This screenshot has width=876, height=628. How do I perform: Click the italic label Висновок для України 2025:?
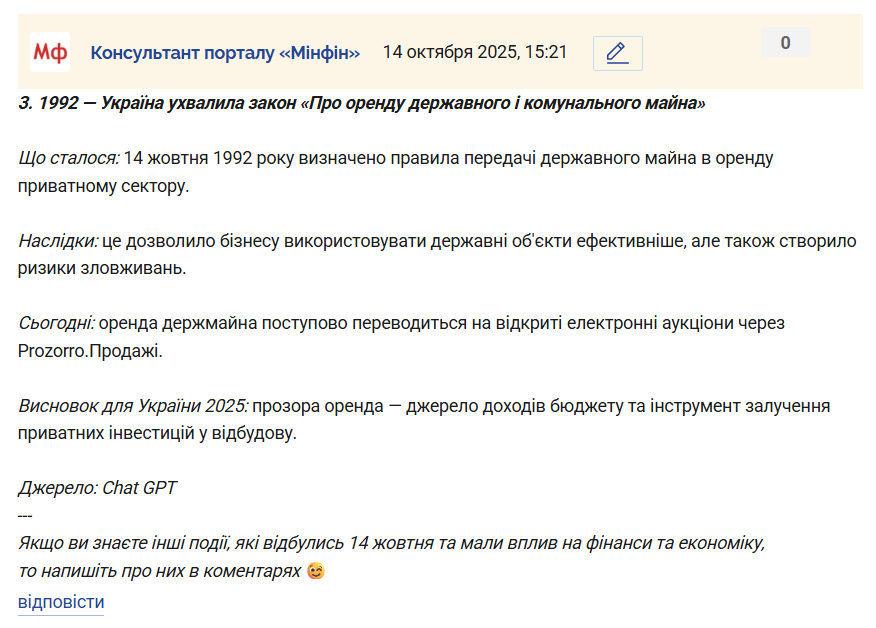click(x=133, y=406)
